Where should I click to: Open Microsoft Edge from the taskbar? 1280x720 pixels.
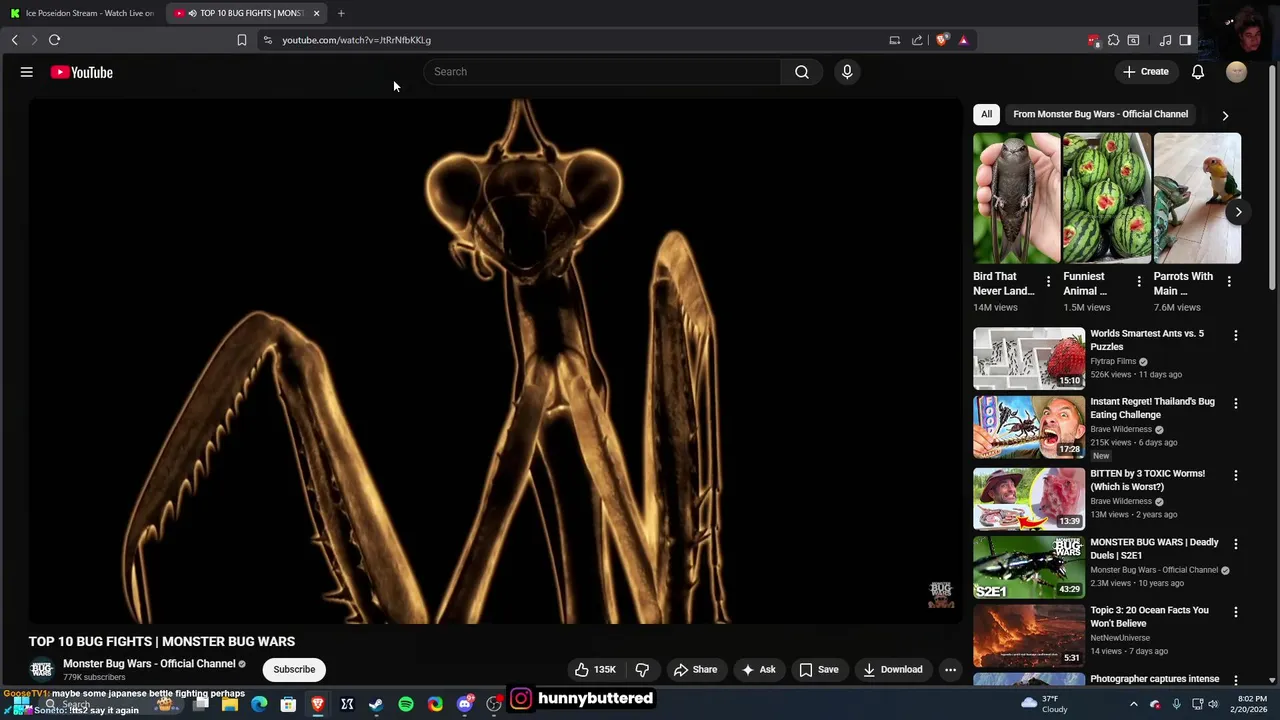pyautogui.click(x=259, y=705)
